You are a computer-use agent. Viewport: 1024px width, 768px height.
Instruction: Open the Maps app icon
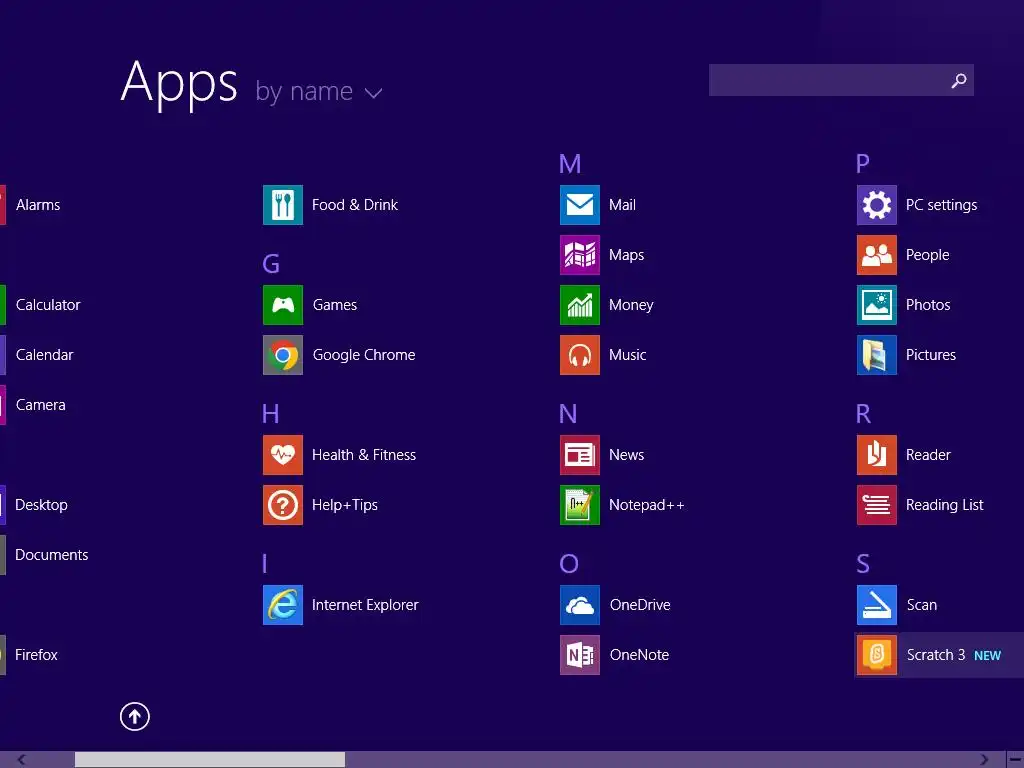[x=580, y=255]
